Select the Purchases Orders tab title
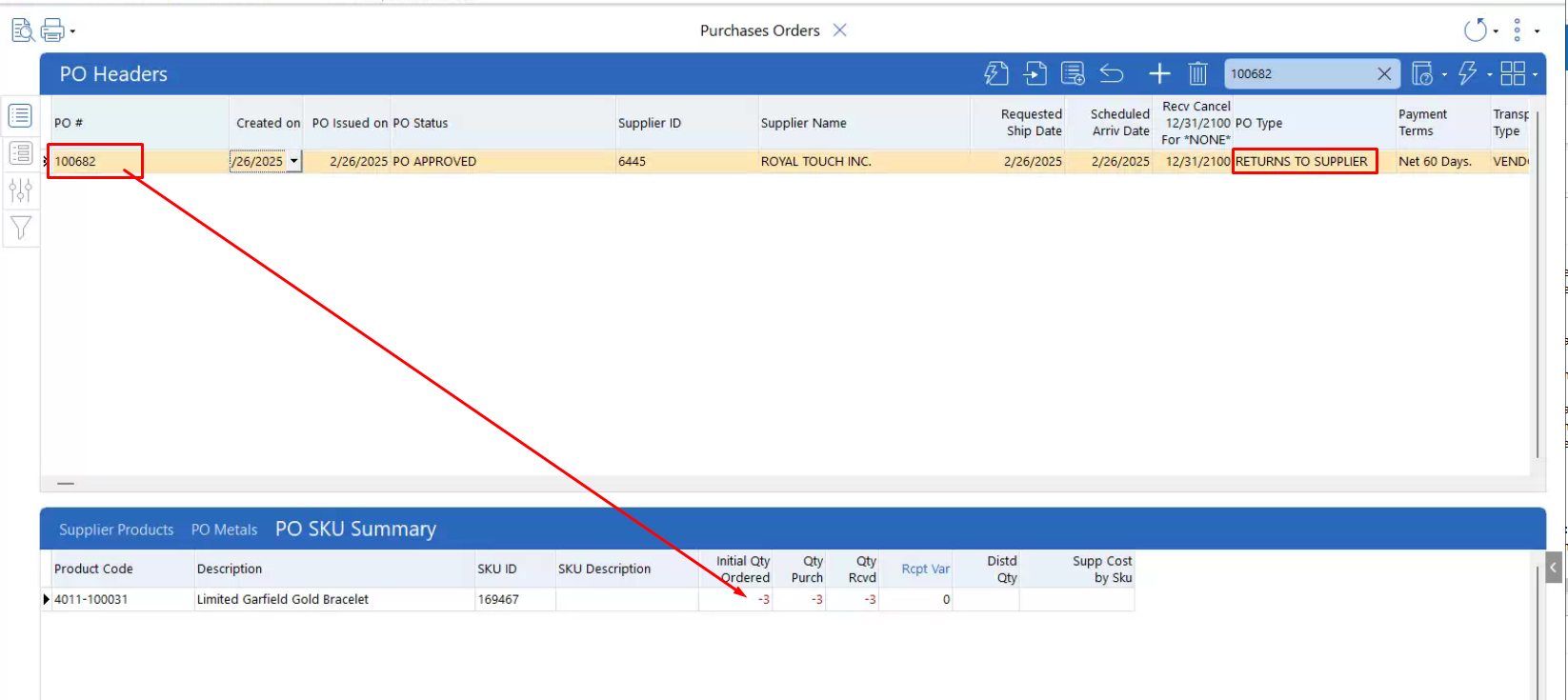This screenshot has width=1568, height=700. tap(759, 30)
